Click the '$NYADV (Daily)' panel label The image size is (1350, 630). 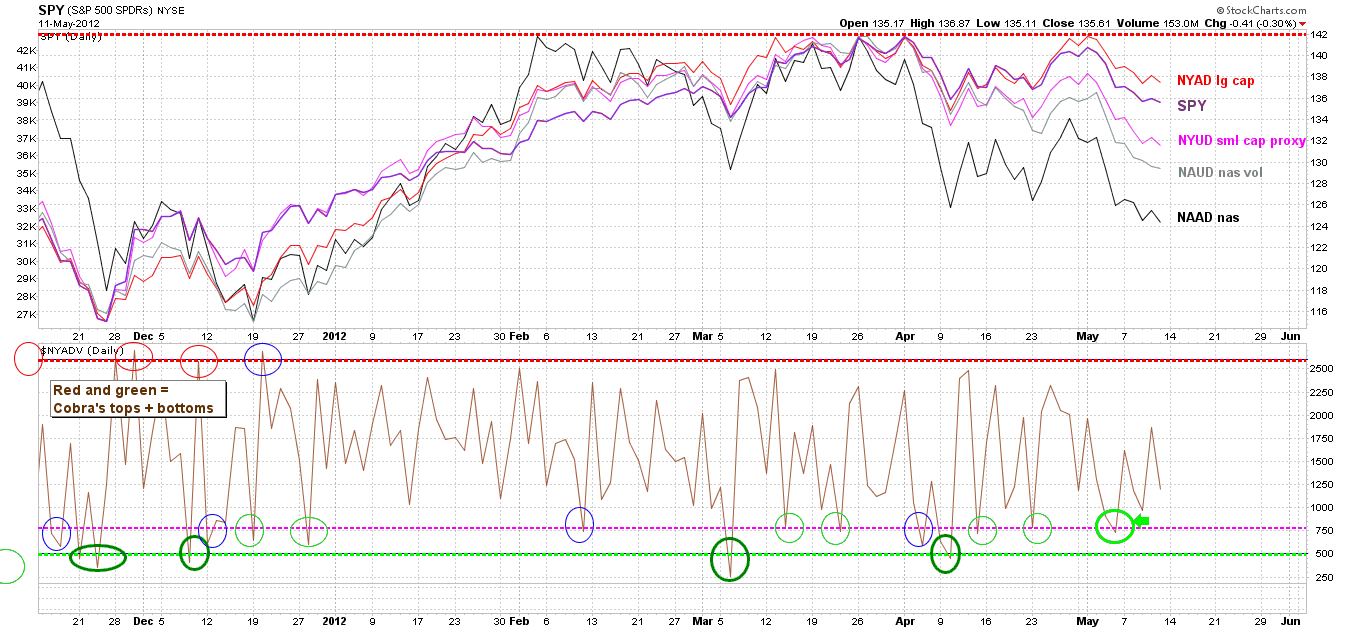[80, 351]
